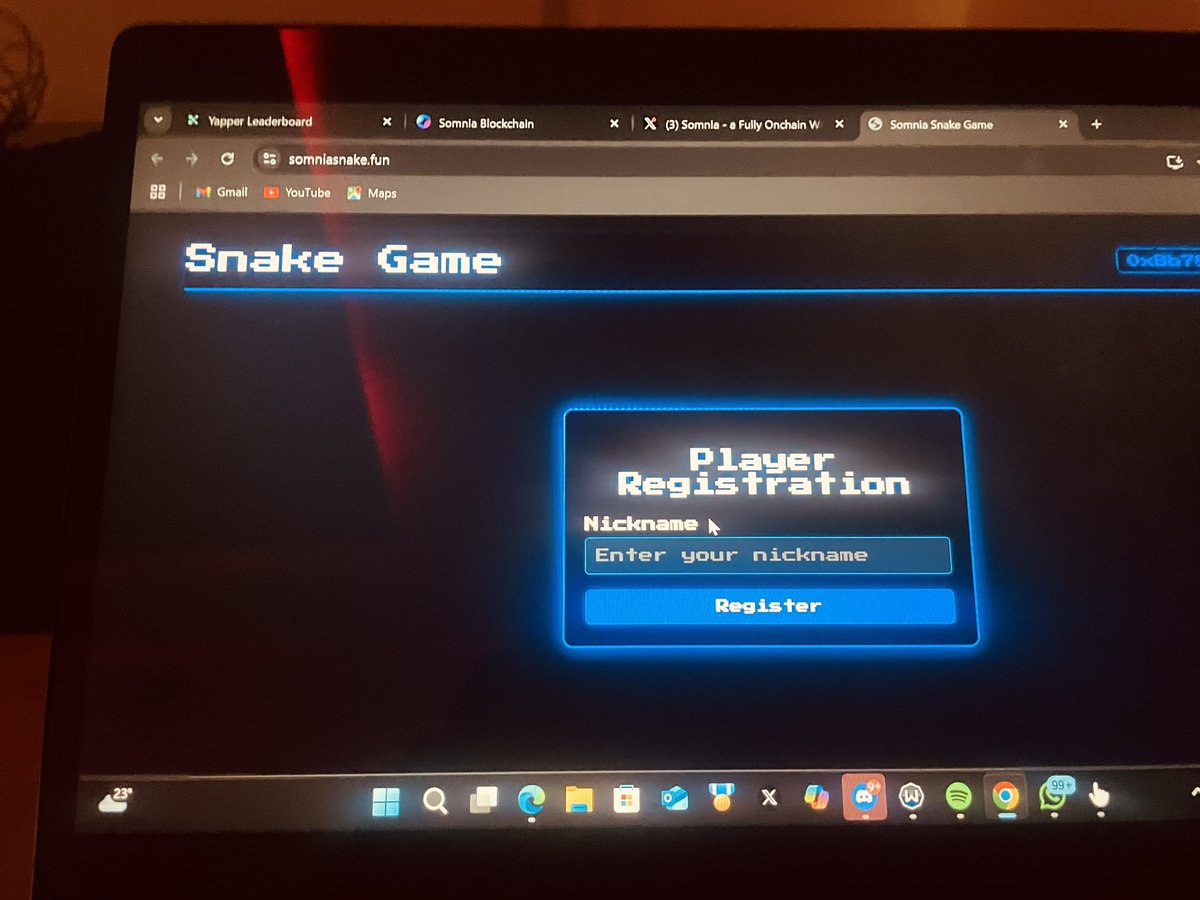
Task: Open the medal-badge taskbar app
Action: coord(721,798)
